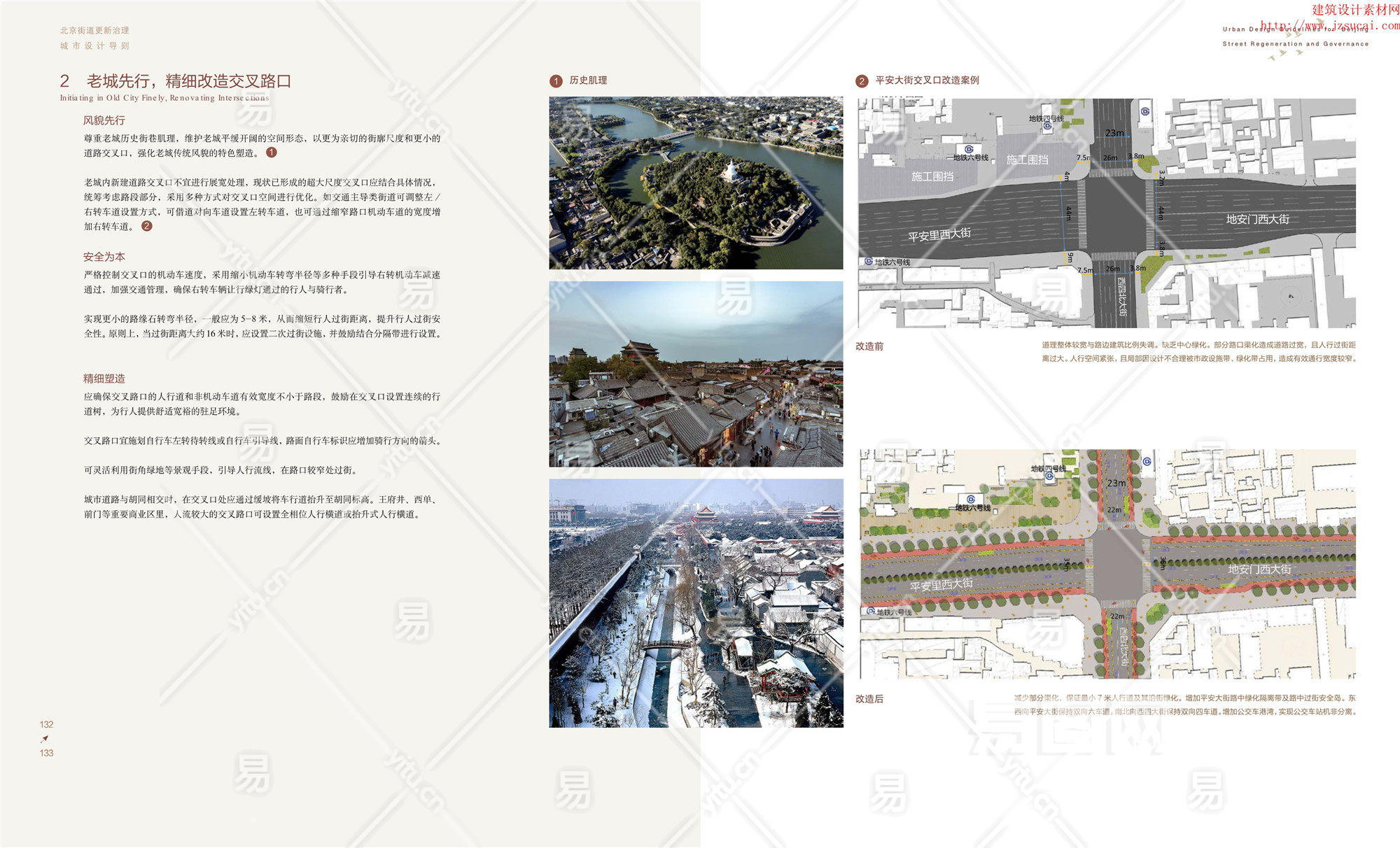The image size is (1400, 848).
Task: Click the 地安门西大街 label on the before-renovation map
Action: (1257, 219)
